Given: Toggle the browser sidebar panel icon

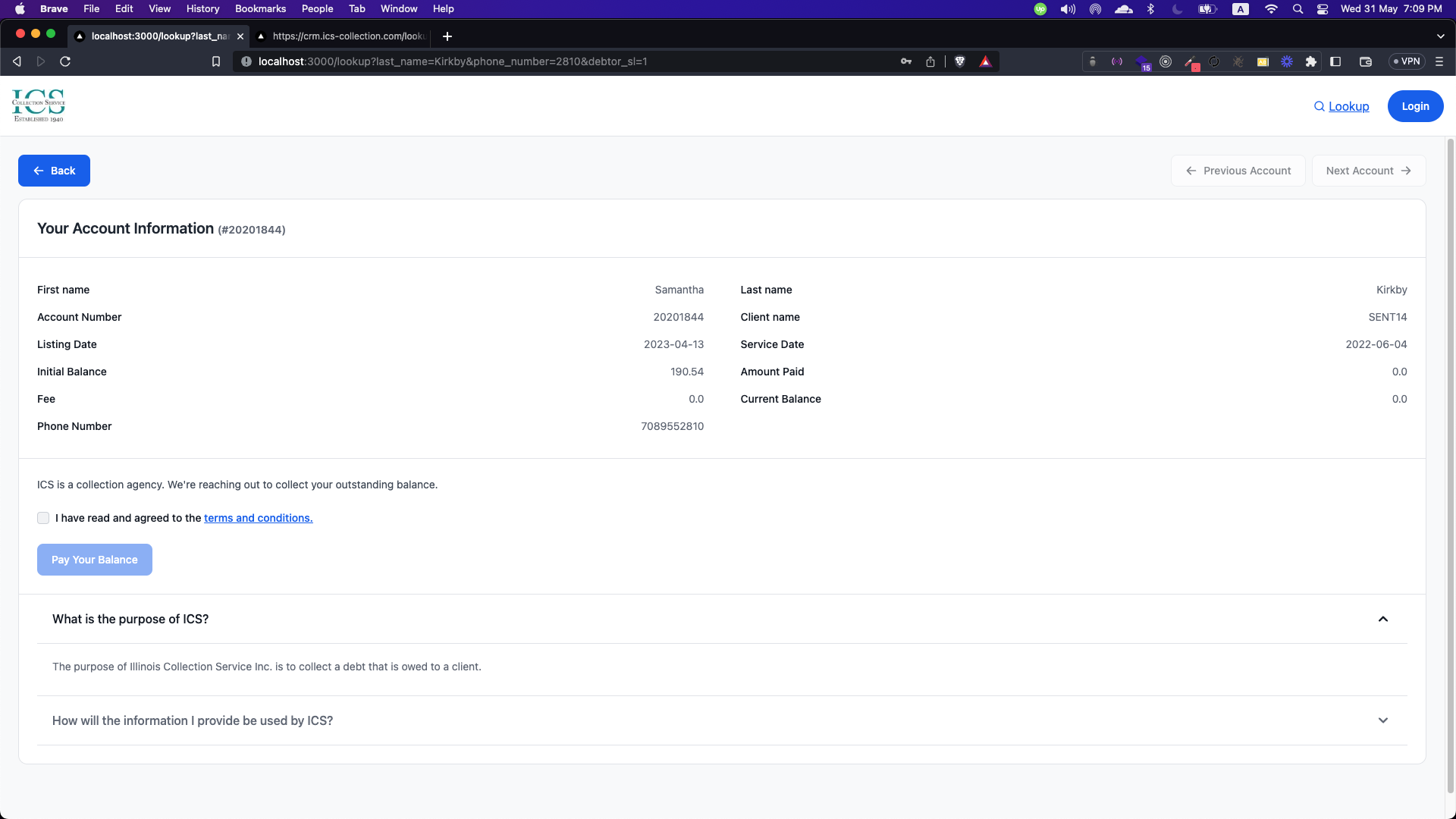Looking at the screenshot, I should tap(1336, 61).
